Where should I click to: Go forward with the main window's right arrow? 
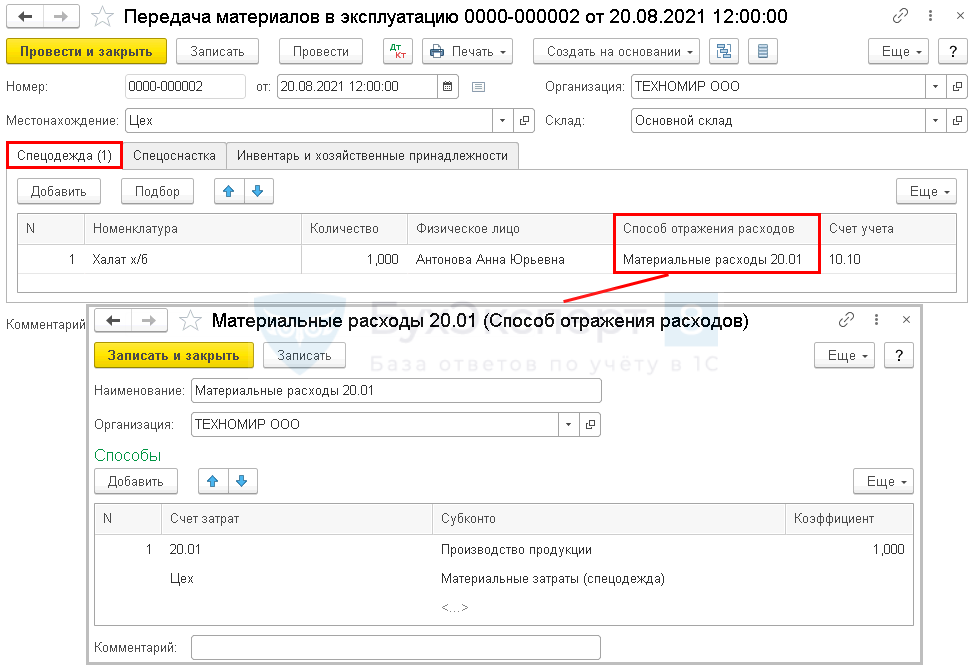(61, 16)
